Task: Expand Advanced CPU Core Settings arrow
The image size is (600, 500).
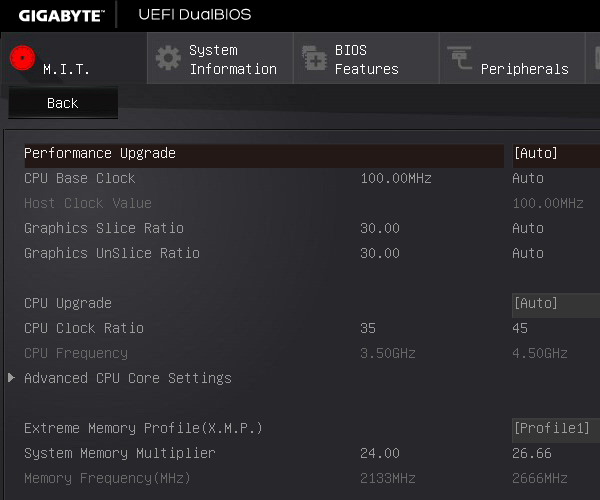Action: [x=11, y=378]
